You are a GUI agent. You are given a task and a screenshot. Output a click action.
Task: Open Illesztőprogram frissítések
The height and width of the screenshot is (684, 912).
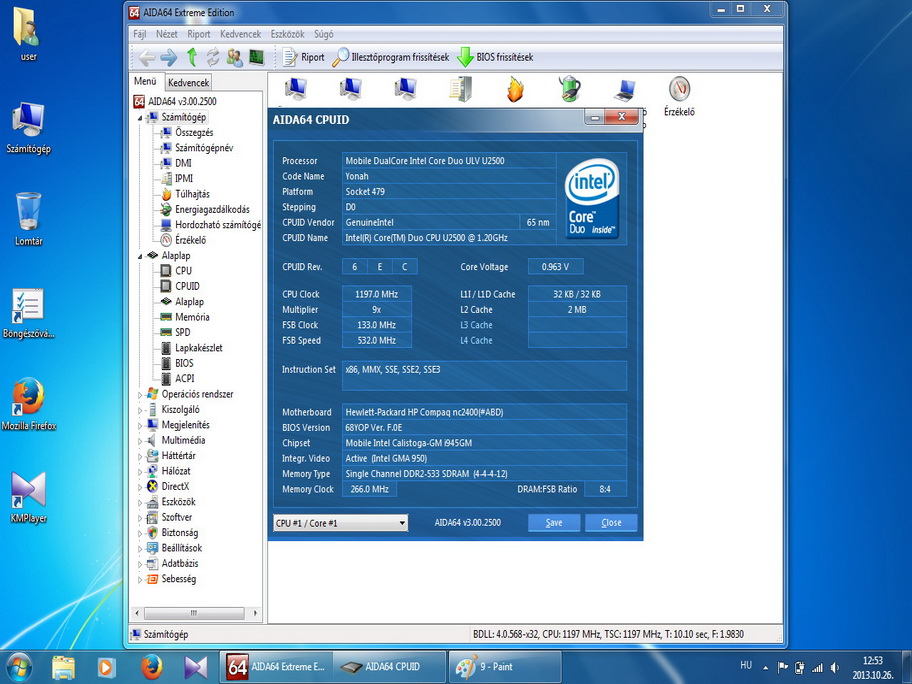tap(391, 57)
